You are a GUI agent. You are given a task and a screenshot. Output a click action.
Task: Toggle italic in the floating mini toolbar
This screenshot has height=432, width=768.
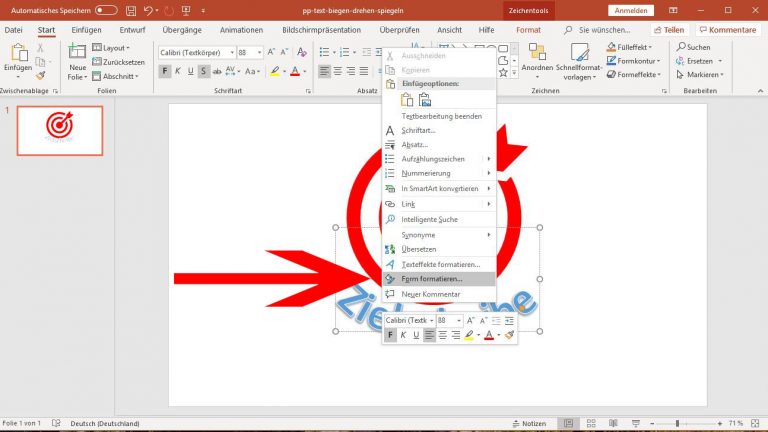[x=404, y=335]
